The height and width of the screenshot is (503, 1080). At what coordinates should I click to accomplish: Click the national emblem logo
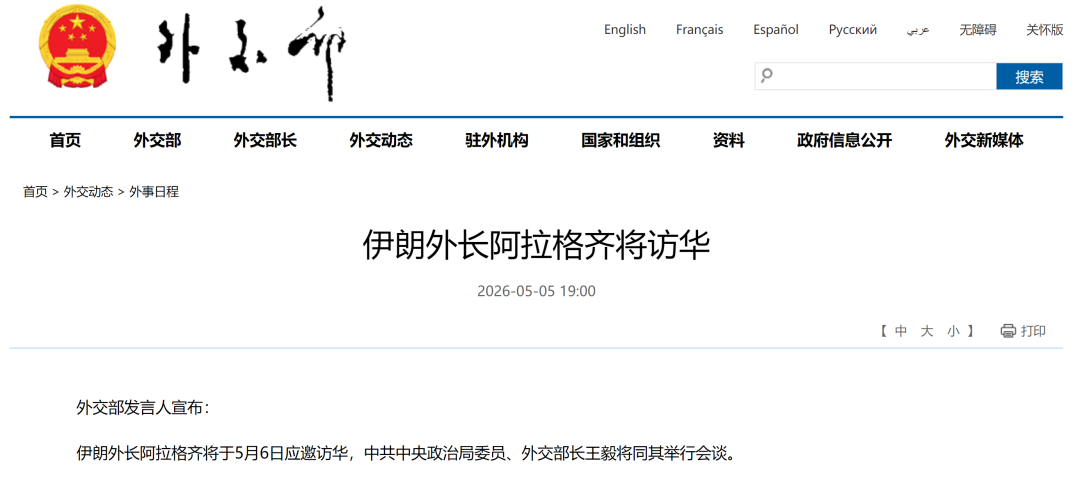coord(77,45)
